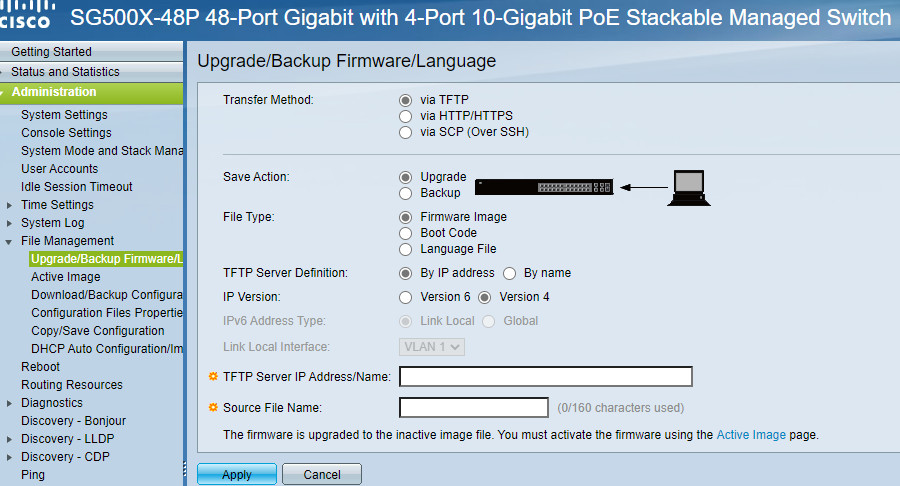Follow the Active Image hyperlink

pos(751,435)
